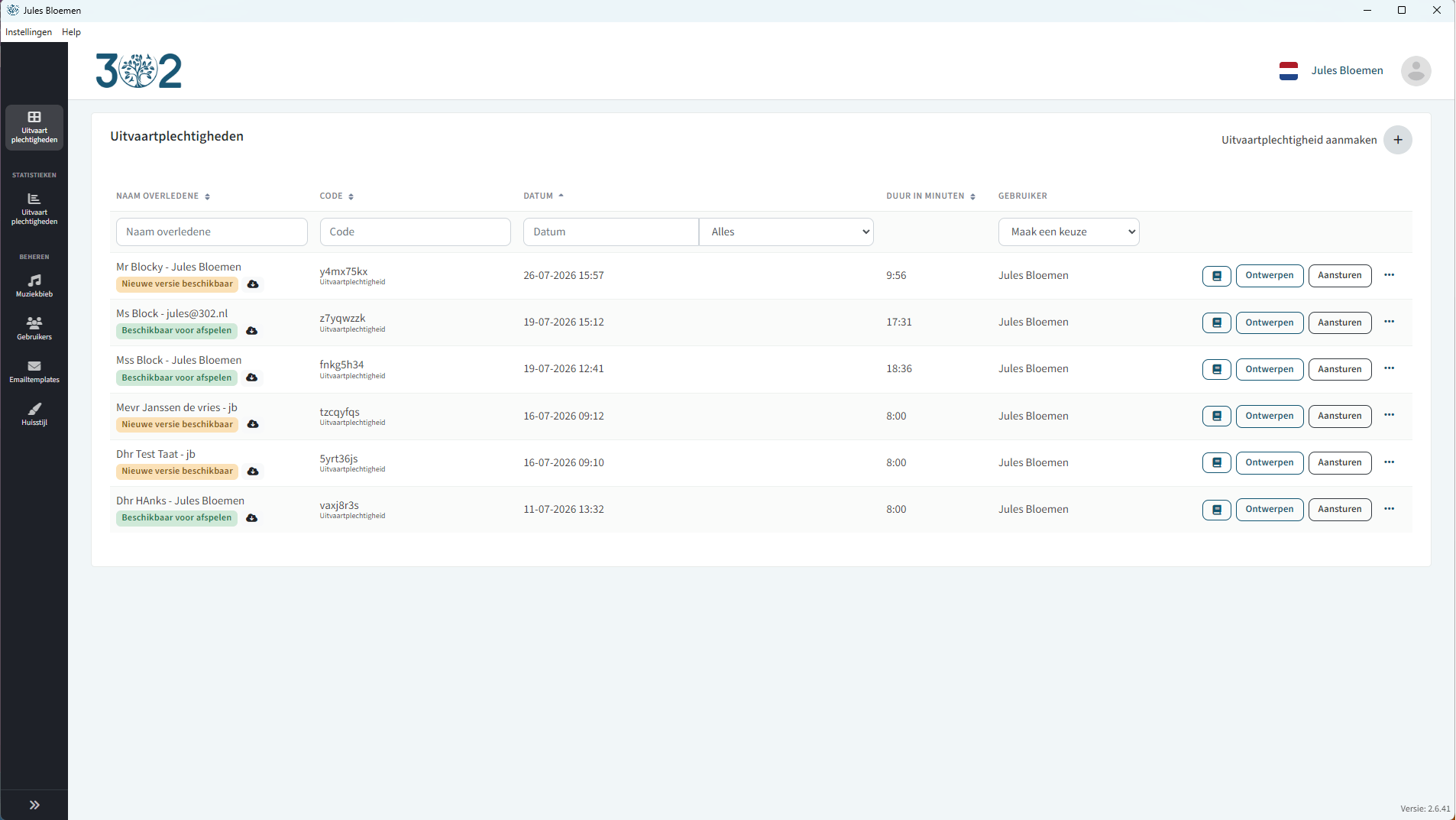Click the Dhr HAnks - Jules Bloemen name

[180, 501]
